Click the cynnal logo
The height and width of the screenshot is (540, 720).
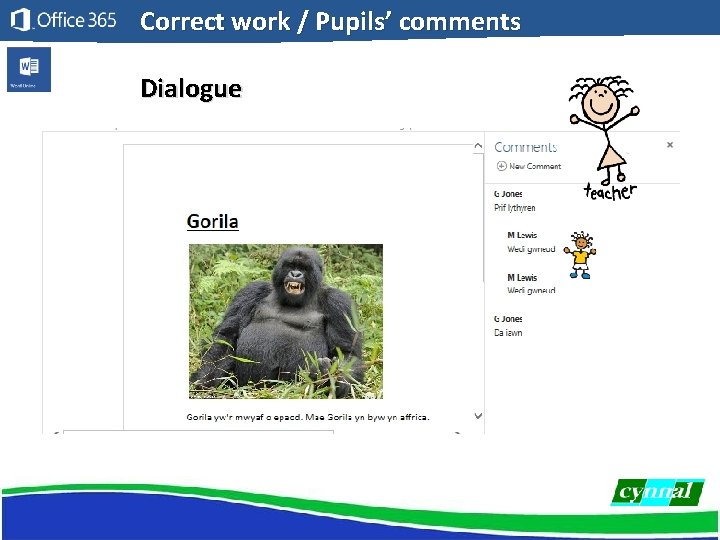tap(657, 492)
